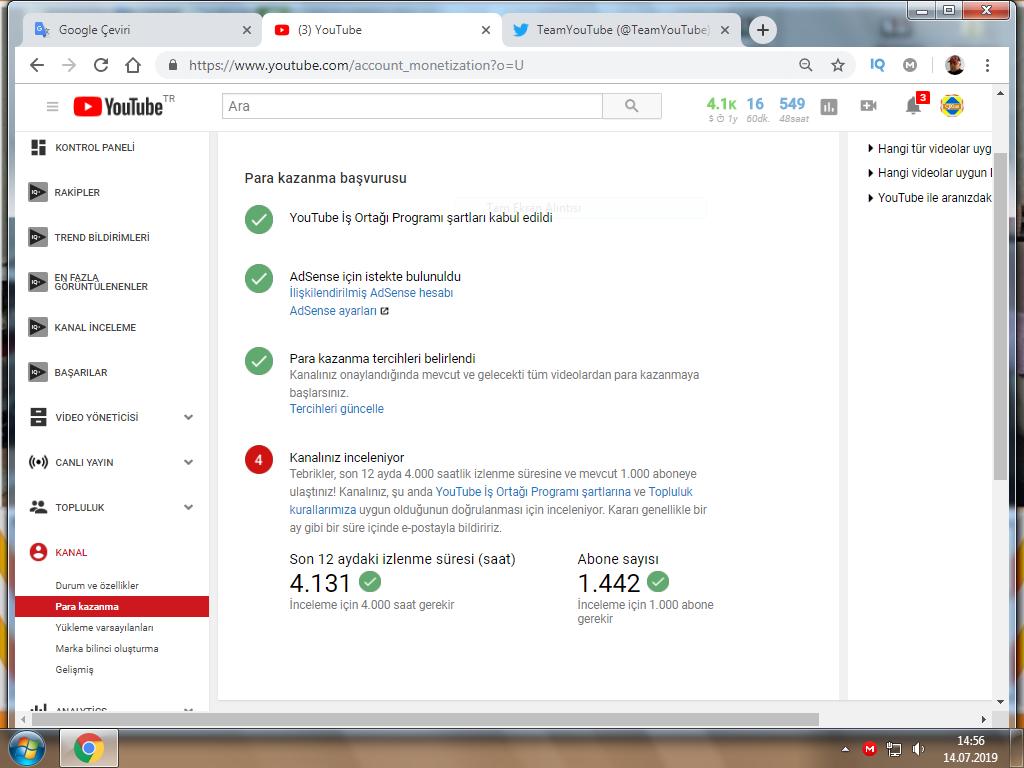Open the vidIQ extension icon

[x=877, y=65]
